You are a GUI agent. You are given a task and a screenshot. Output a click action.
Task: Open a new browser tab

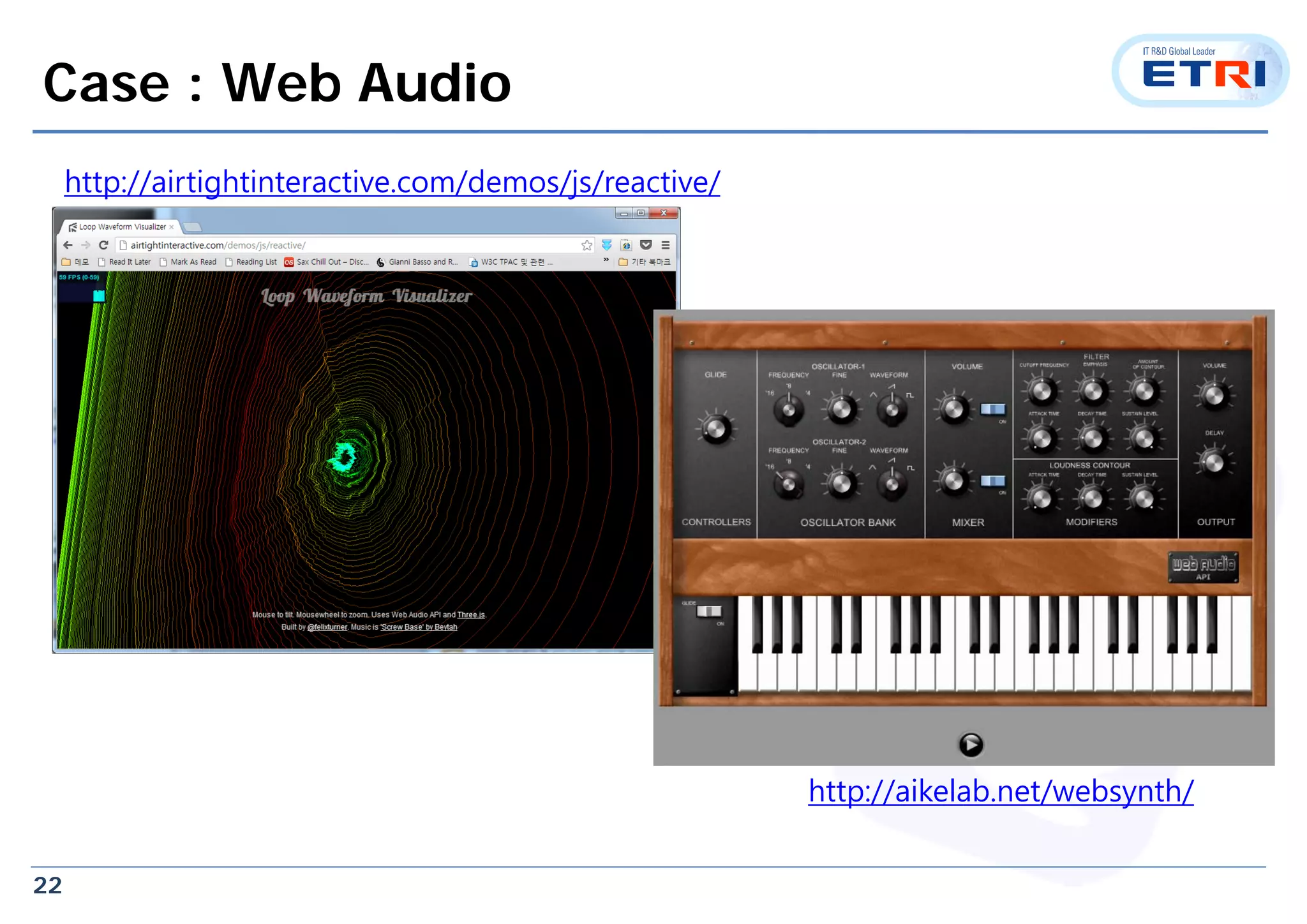pos(192,227)
